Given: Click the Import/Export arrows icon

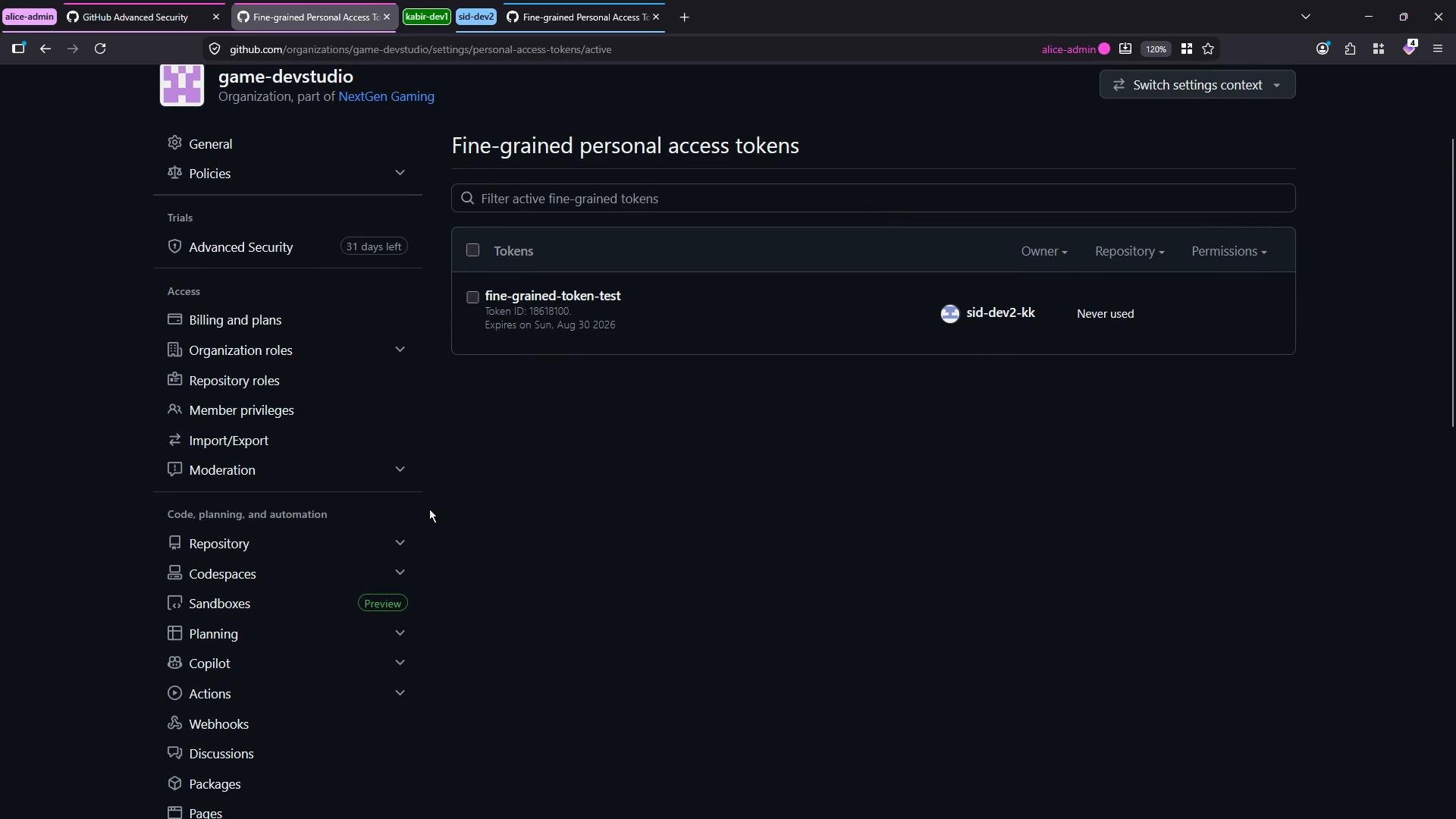Looking at the screenshot, I should coord(174,440).
